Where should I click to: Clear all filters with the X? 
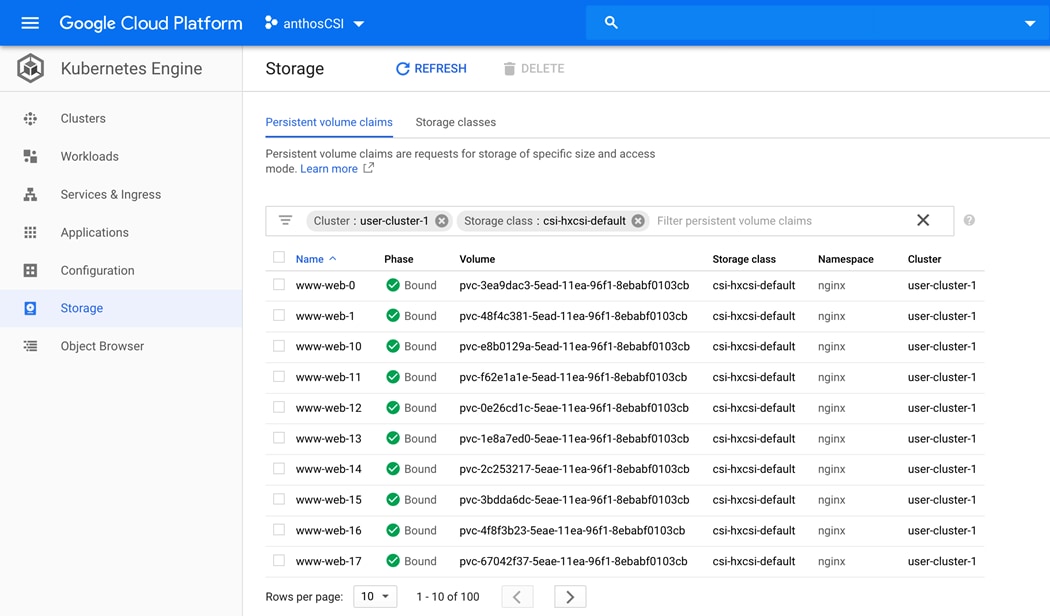923,220
